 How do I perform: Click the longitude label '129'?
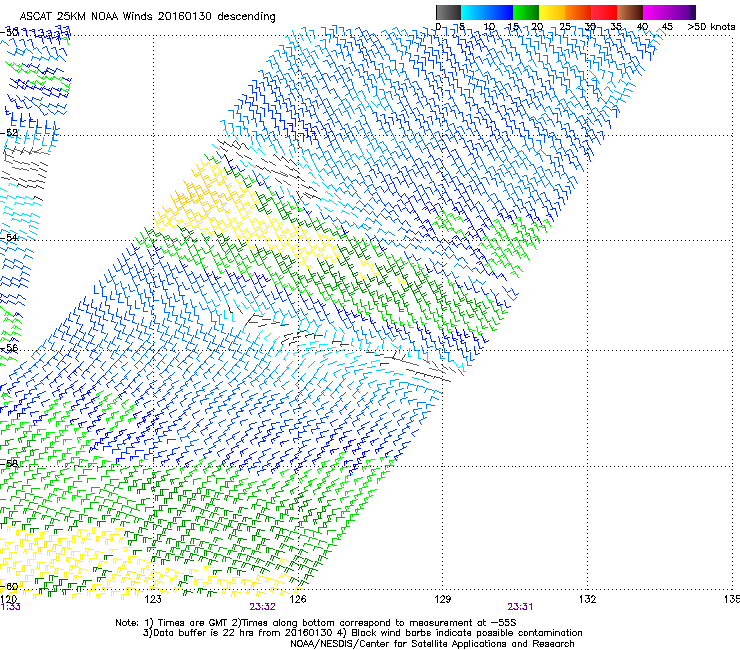[442, 599]
